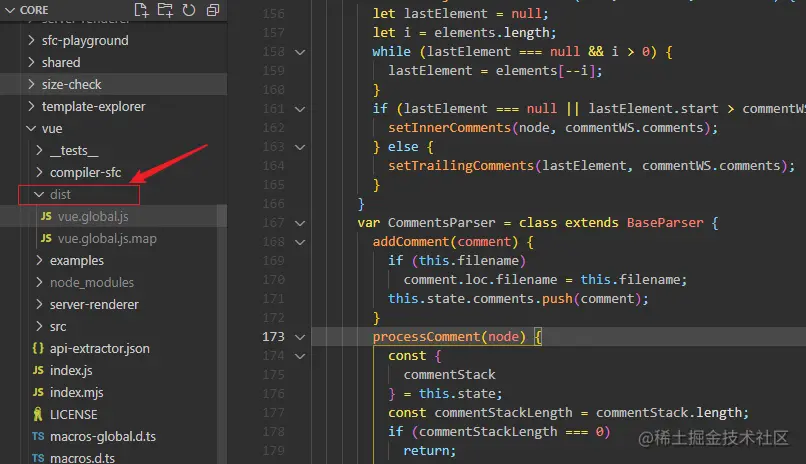This screenshot has height=464, width=806.
Task: Expand the size-check folder chevron
Action: (31, 84)
